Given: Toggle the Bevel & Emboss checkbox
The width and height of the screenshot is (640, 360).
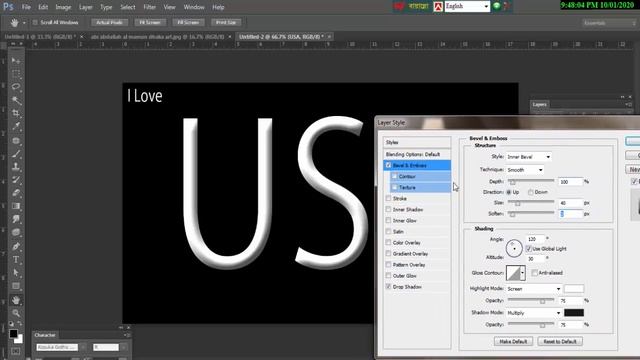Looking at the screenshot, I should click(388, 165).
